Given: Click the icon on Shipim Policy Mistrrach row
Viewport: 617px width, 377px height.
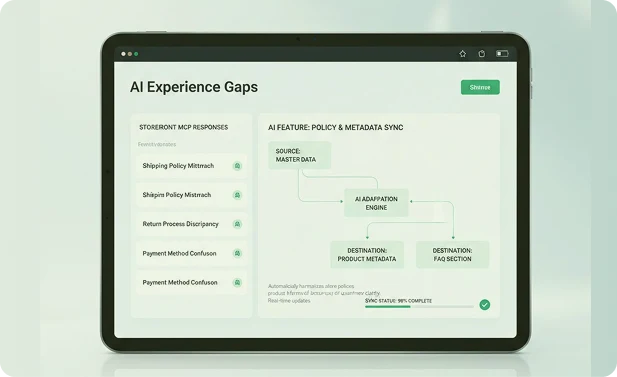Looking at the screenshot, I should coord(237,195).
